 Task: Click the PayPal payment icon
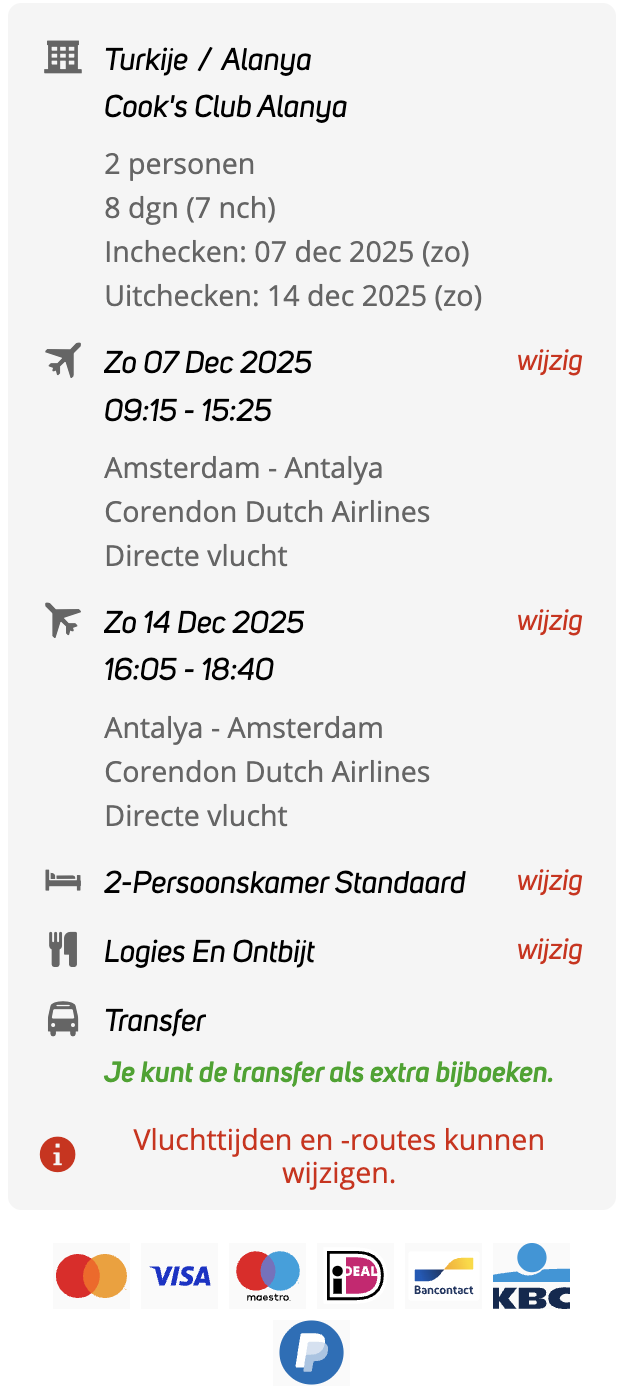[x=311, y=1352]
